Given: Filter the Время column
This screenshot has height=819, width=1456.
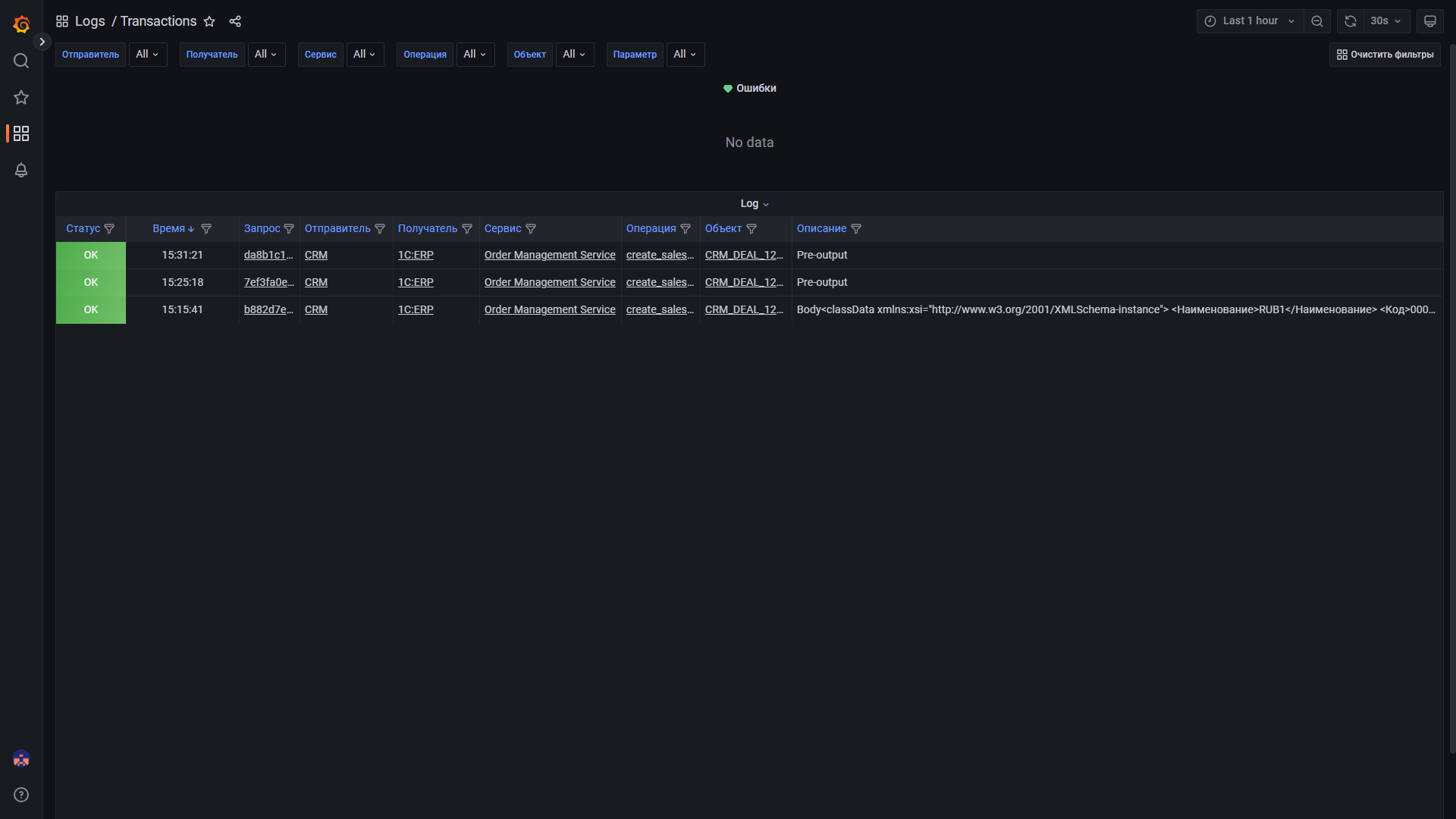Looking at the screenshot, I should coord(206,229).
